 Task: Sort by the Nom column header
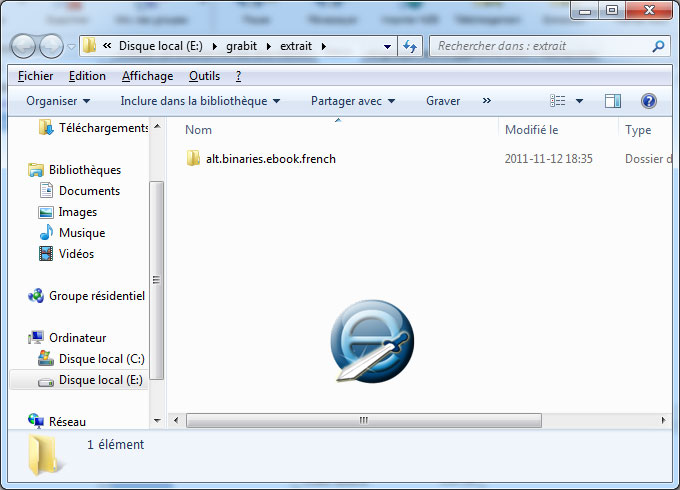(198, 130)
